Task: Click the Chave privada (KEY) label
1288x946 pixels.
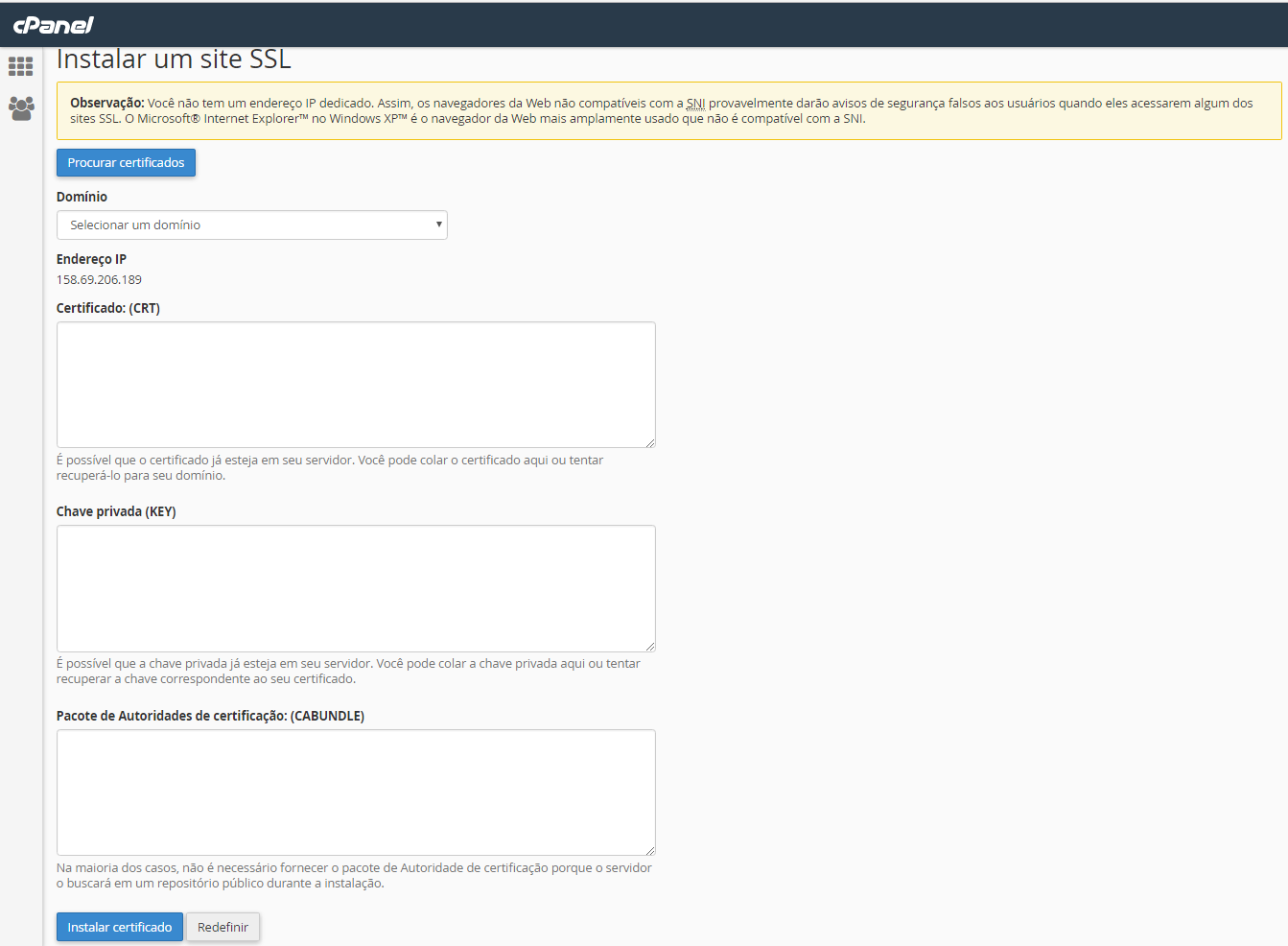Action: pyautogui.click(x=116, y=511)
